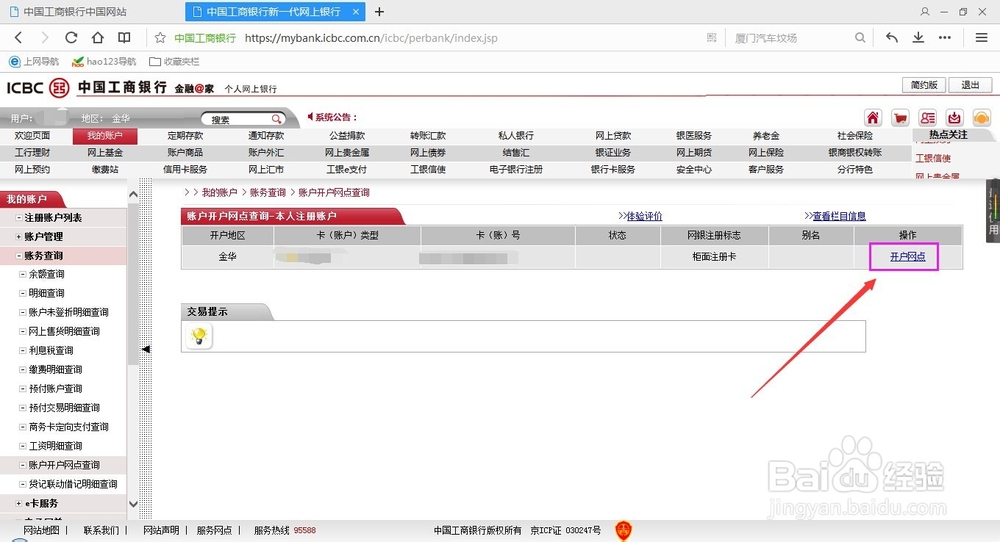Open the browser three-dot more menu
This screenshot has width=1000, height=542.
click(x=945, y=38)
